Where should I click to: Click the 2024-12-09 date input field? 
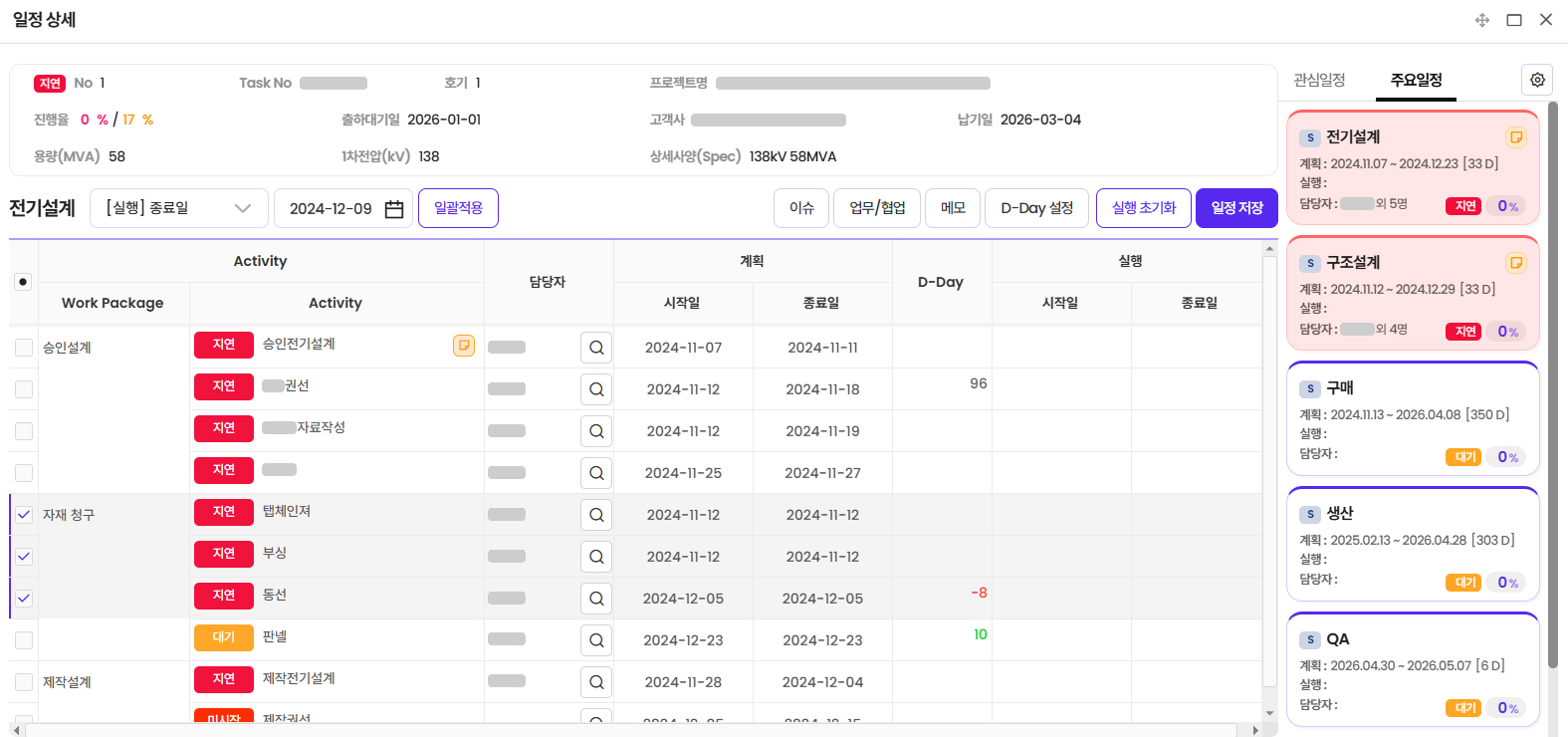pyautogui.click(x=331, y=209)
